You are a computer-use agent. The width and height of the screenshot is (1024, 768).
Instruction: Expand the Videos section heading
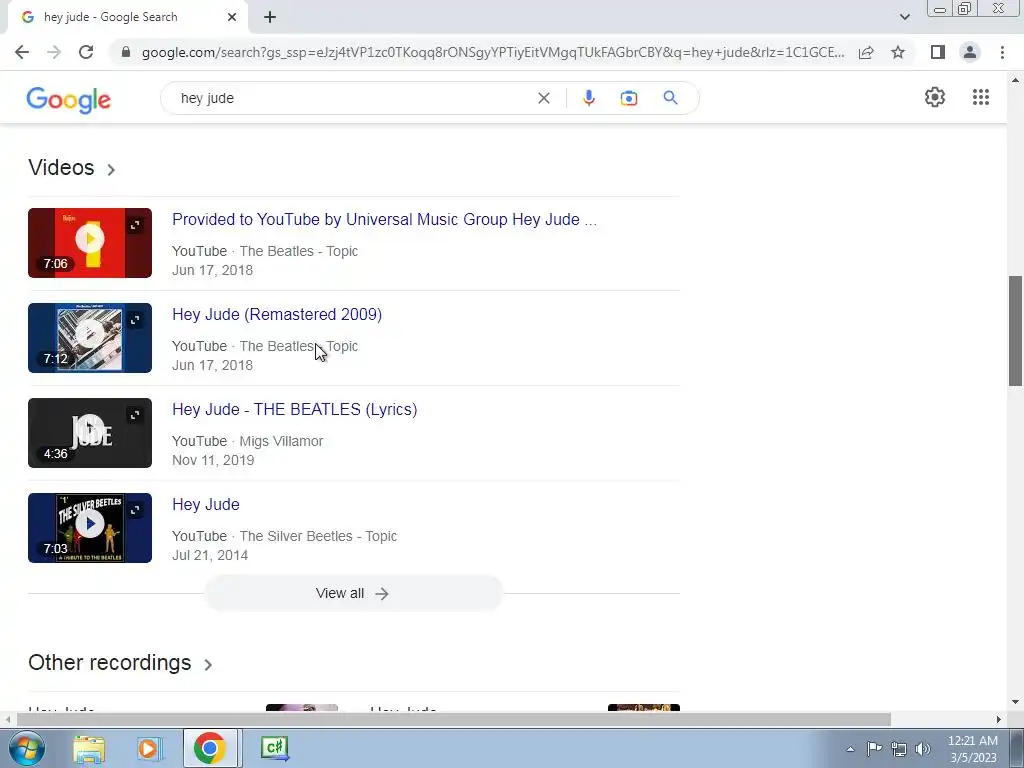[x=72, y=168]
